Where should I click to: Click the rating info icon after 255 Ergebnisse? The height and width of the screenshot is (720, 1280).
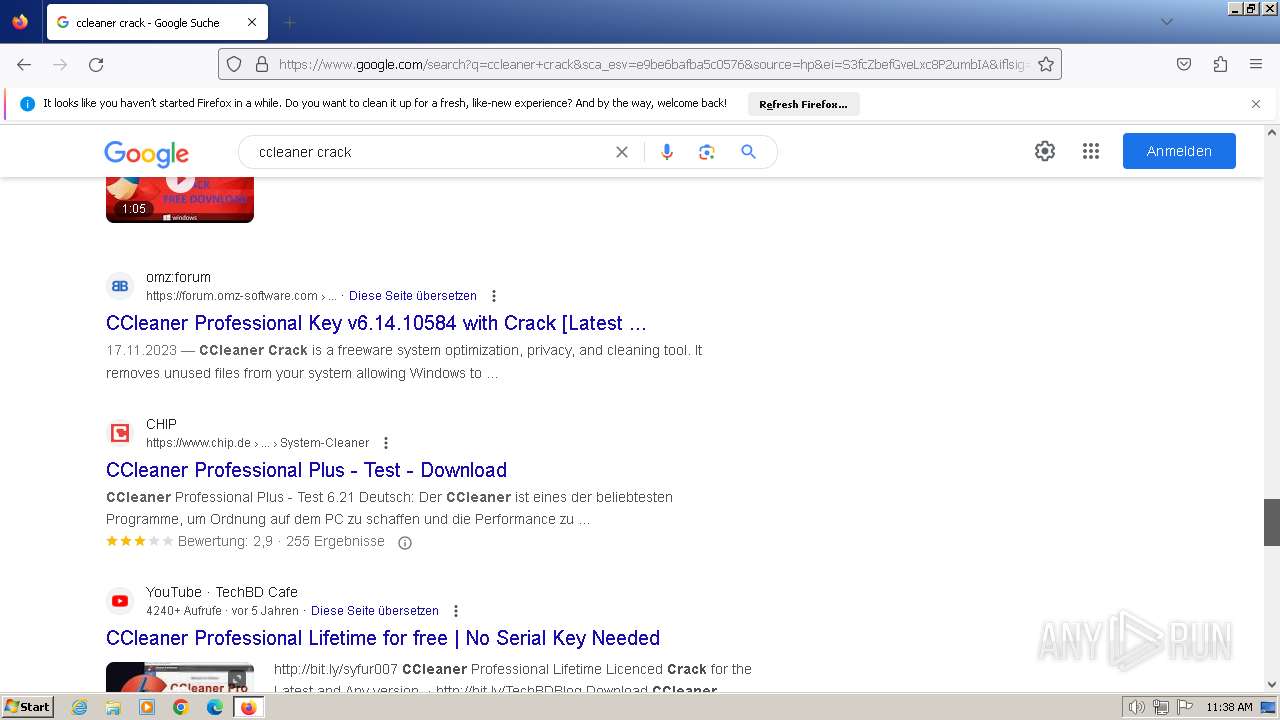405,543
